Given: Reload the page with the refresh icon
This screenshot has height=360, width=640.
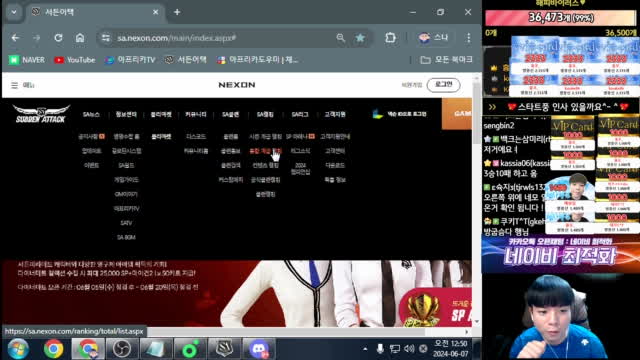Looking at the screenshot, I should (58, 38).
